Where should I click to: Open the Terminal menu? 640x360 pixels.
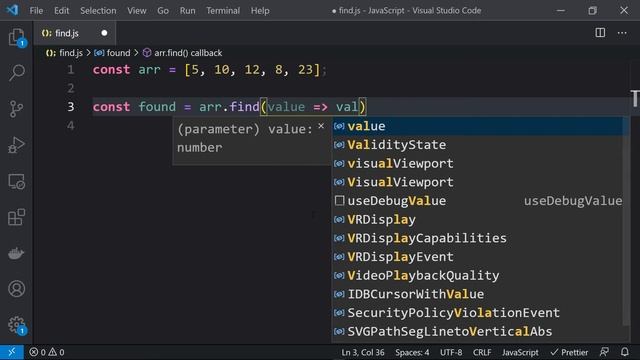223,11
